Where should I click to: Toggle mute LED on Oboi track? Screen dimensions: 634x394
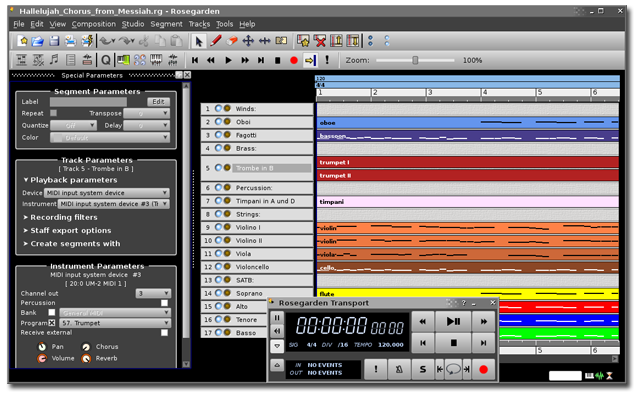(218, 121)
